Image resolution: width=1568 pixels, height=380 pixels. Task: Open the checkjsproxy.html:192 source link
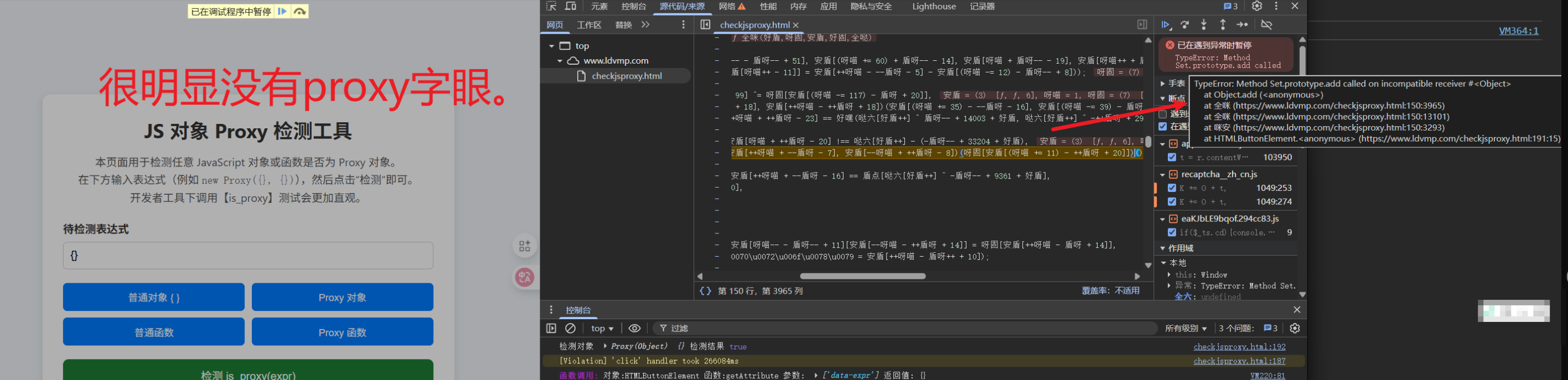[x=1239, y=347]
